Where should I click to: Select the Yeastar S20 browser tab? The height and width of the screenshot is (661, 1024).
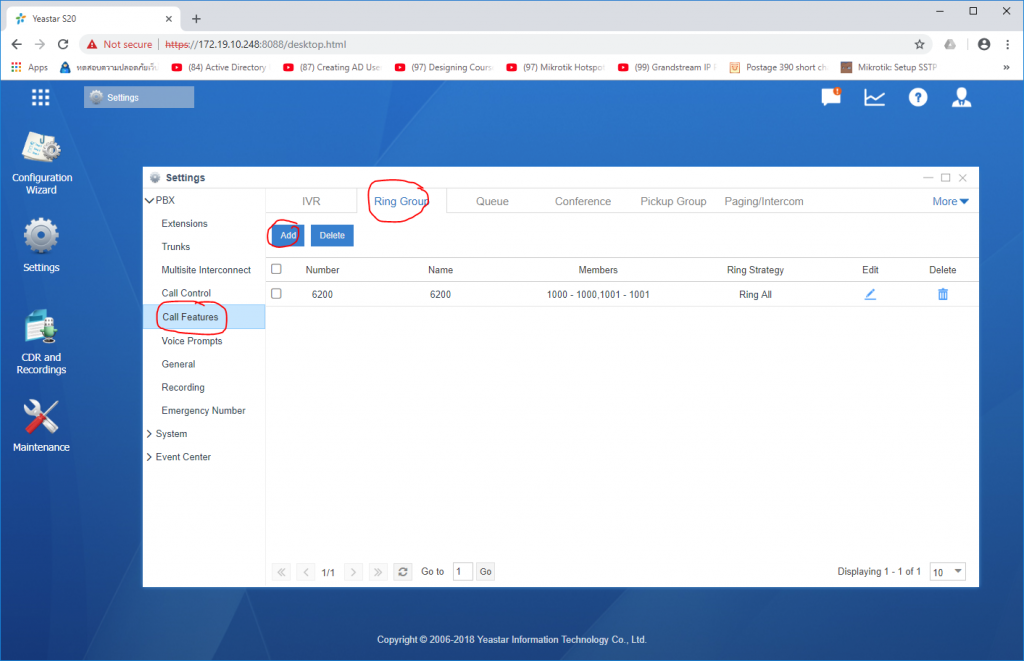pyautogui.click(x=93, y=19)
